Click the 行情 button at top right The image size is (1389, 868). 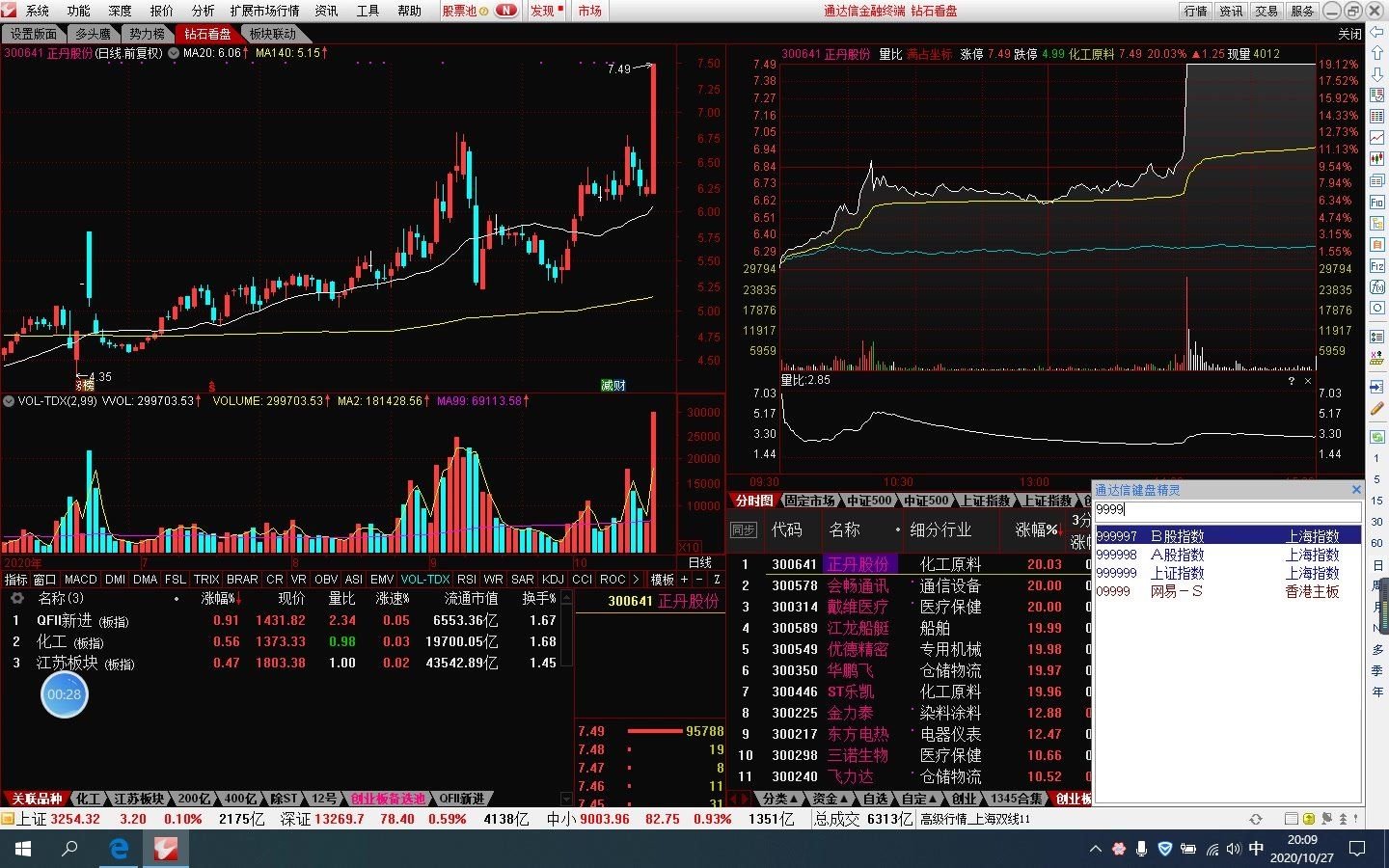point(1195,11)
